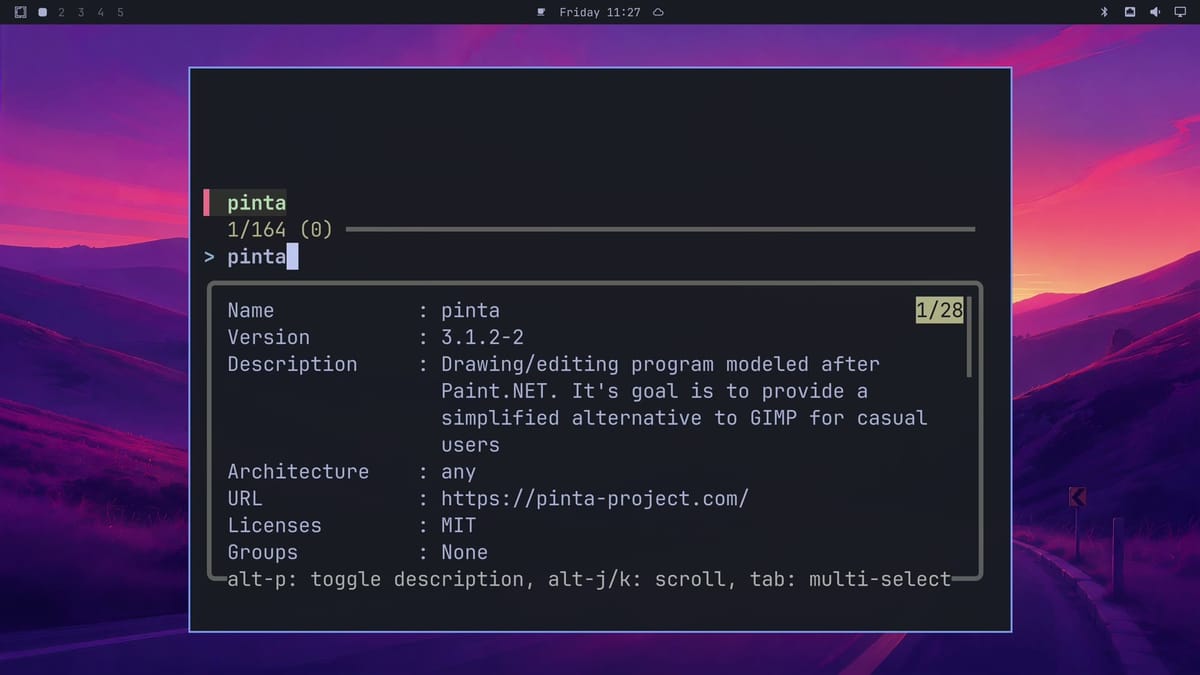This screenshot has height=675, width=1200.
Task: Open the launcher icon in top bar
Action: tap(21, 12)
